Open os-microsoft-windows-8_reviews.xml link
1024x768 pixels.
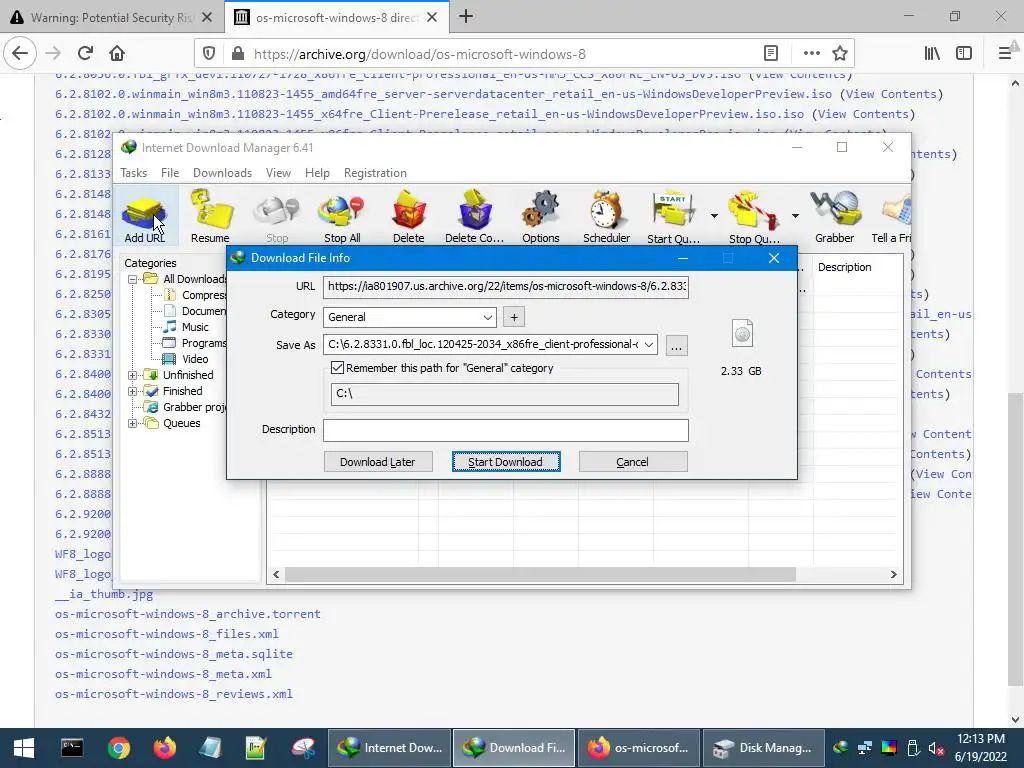[174, 694]
